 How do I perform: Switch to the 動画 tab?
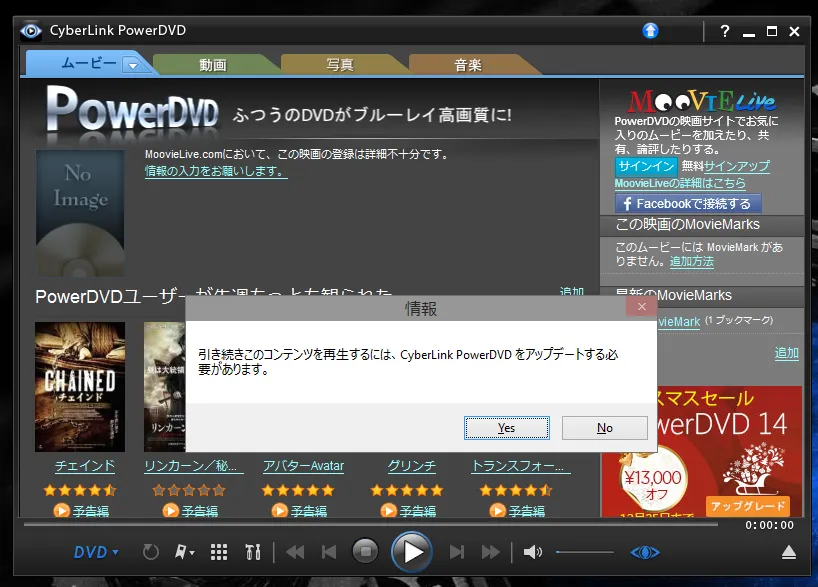(x=212, y=65)
